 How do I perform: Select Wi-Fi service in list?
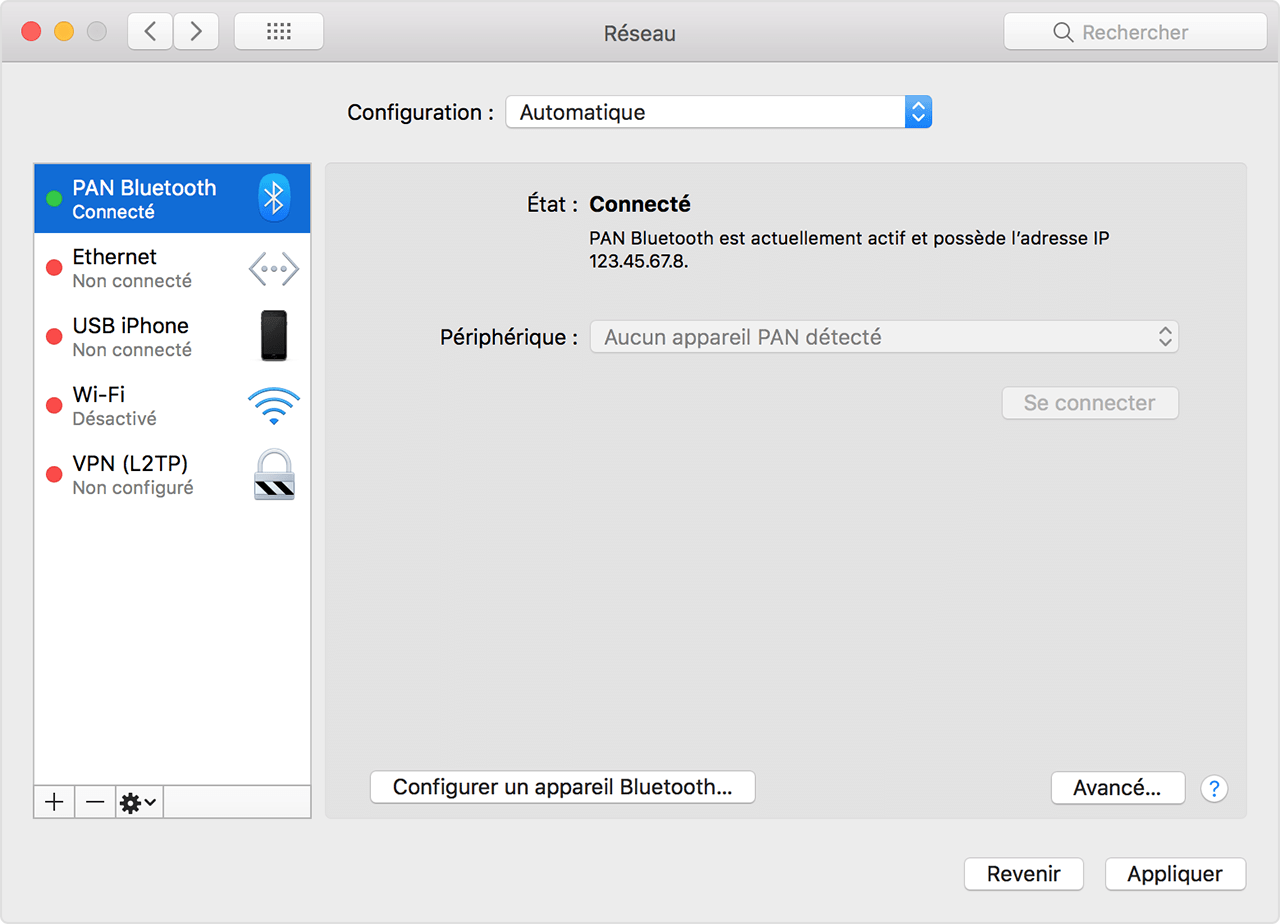tap(172, 405)
